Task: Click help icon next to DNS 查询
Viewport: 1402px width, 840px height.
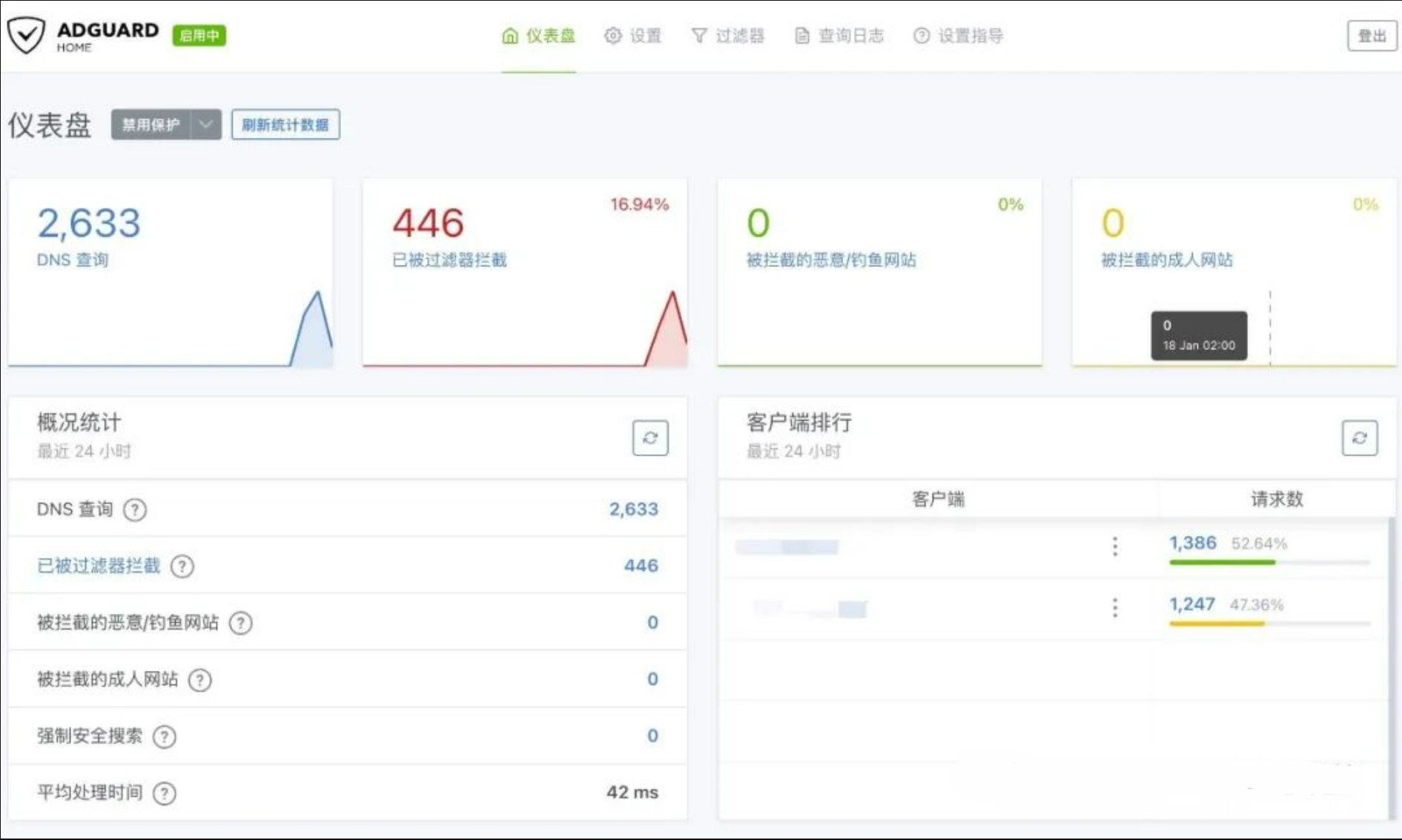Action: click(135, 510)
